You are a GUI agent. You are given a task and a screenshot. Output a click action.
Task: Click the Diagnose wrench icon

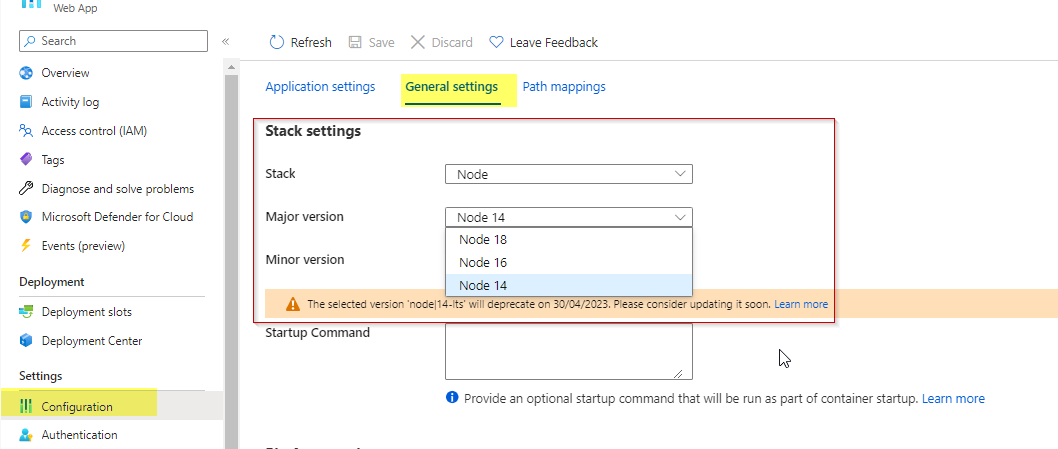[26, 188]
